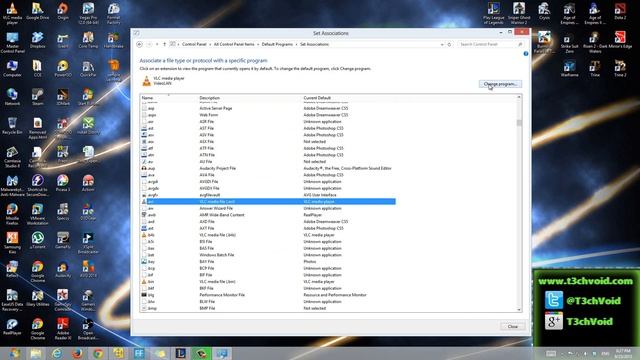Open Crysis desktop icon
Screen dimensions: 640x360
tap(544, 11)
